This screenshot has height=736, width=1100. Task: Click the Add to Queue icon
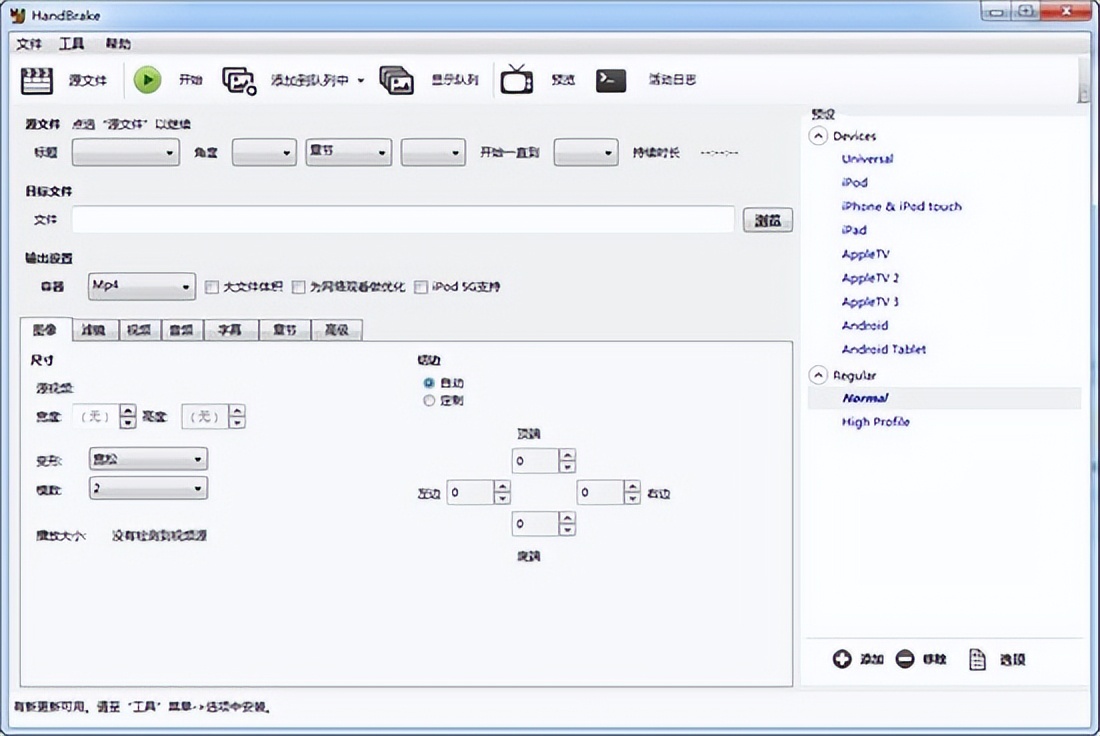[240, 80]
